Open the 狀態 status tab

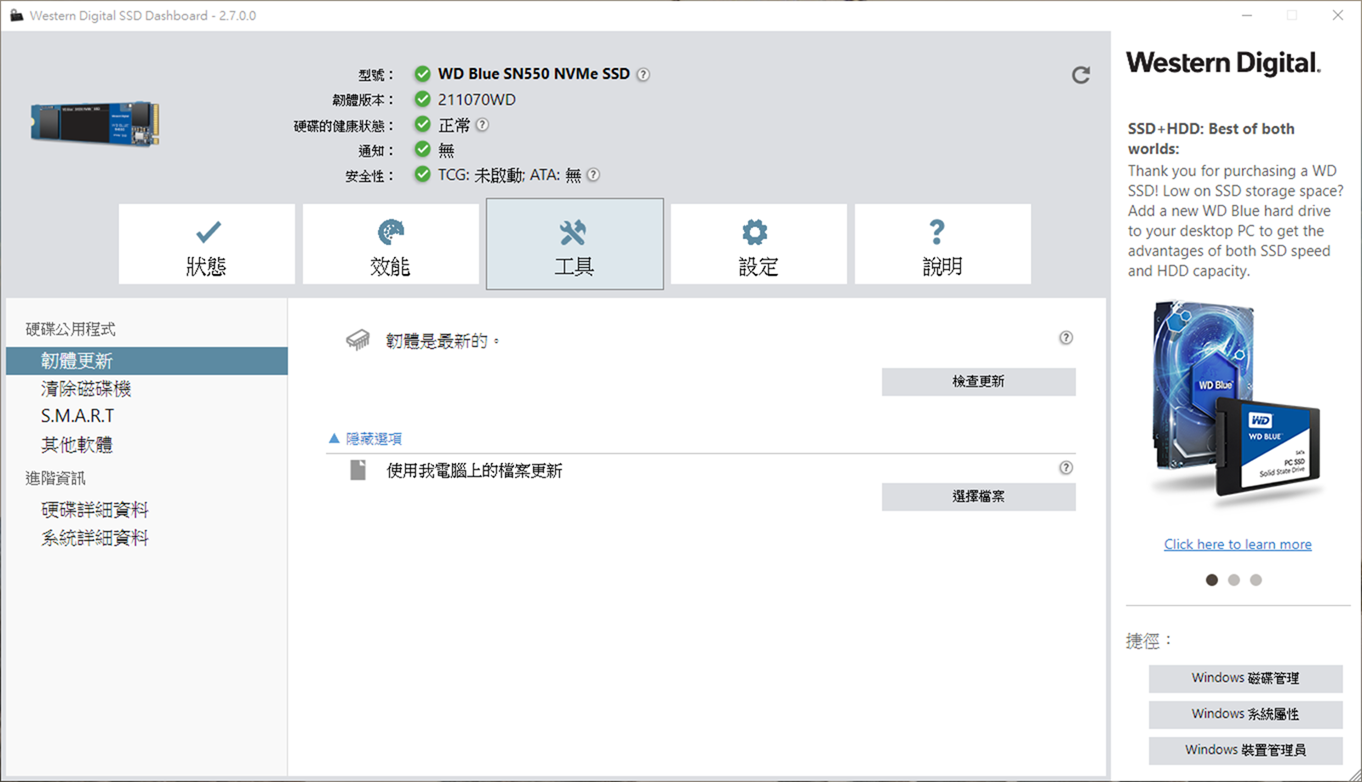(207, 245)
